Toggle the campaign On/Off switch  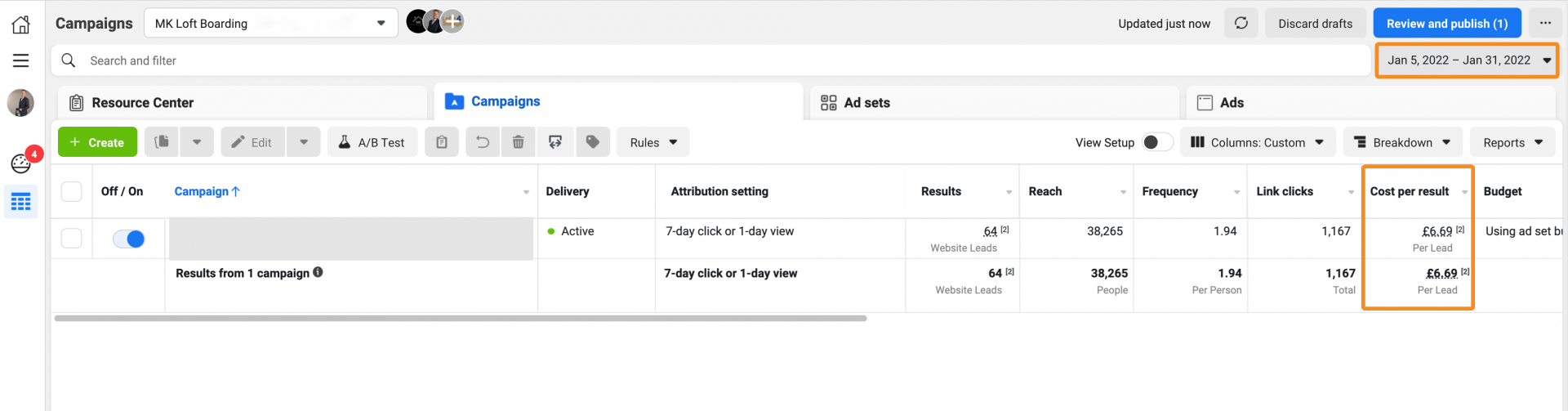coord(129,239)
